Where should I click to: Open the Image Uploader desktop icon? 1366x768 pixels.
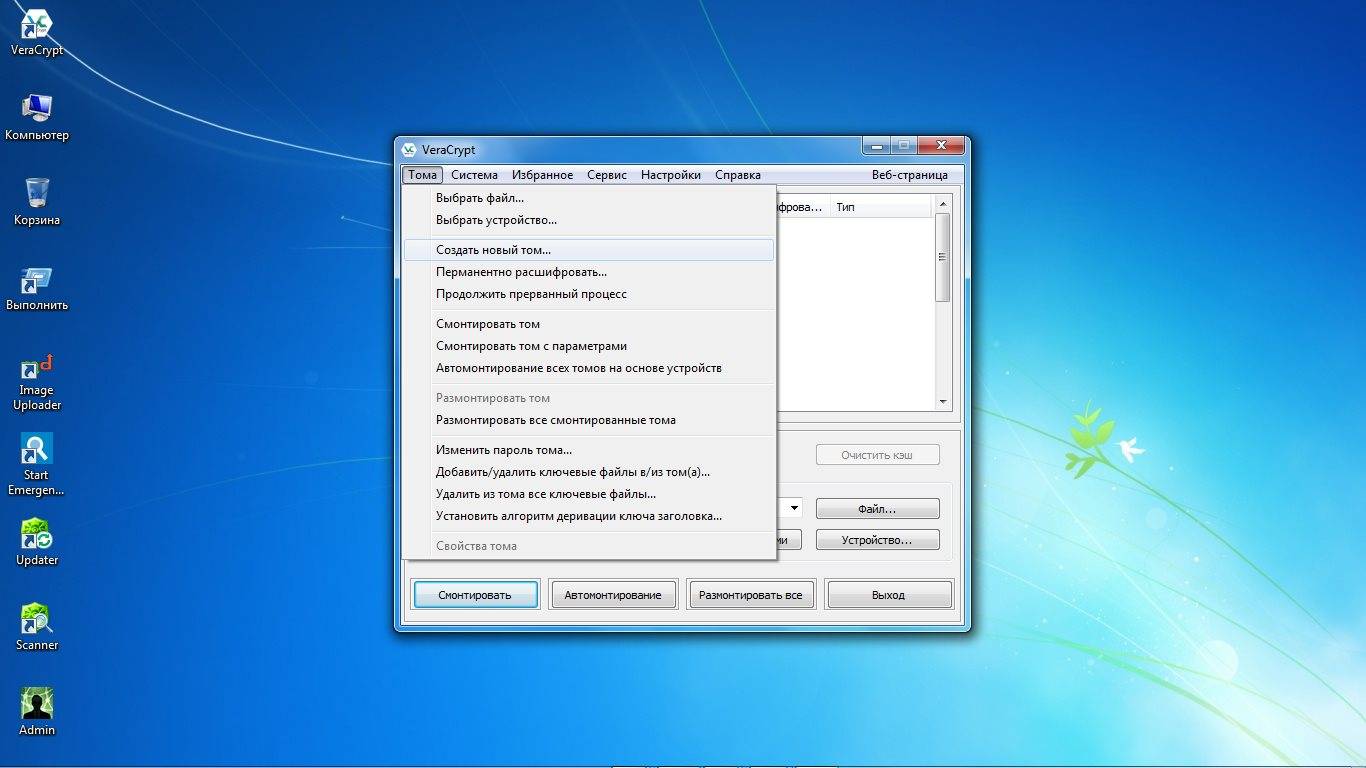(37, 381)
